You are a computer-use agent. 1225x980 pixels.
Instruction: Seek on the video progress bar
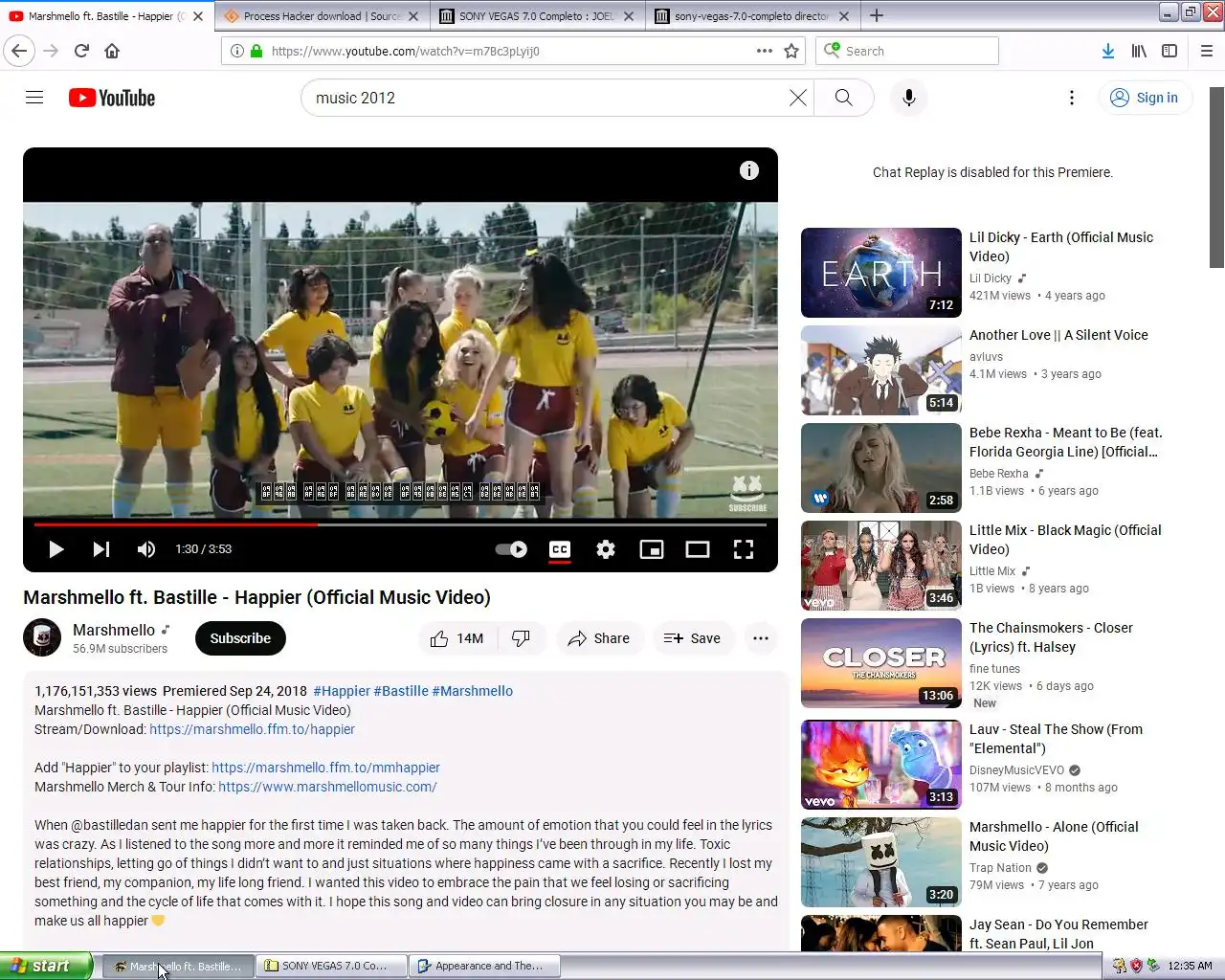pos(400,524)
